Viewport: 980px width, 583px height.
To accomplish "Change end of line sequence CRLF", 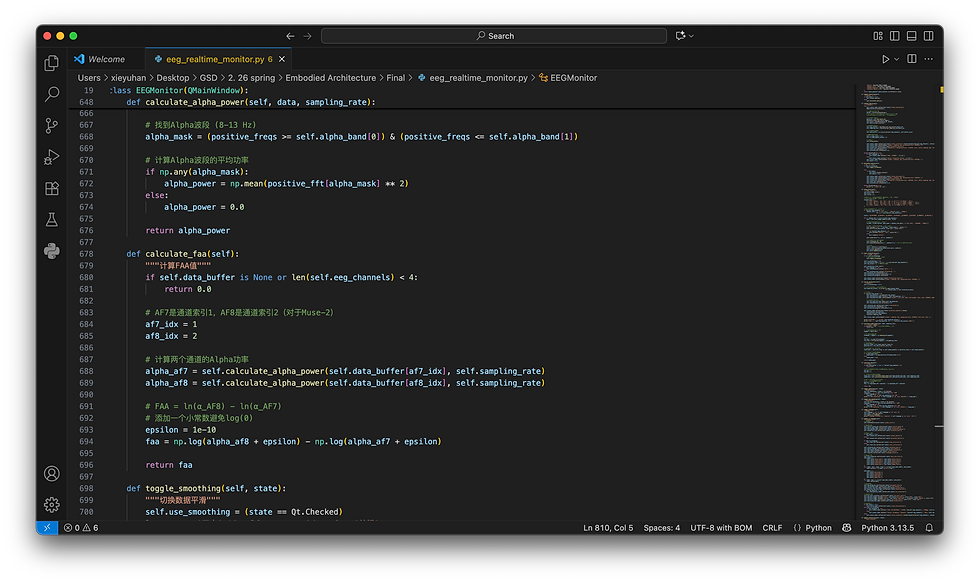I will tap(772, 527).
